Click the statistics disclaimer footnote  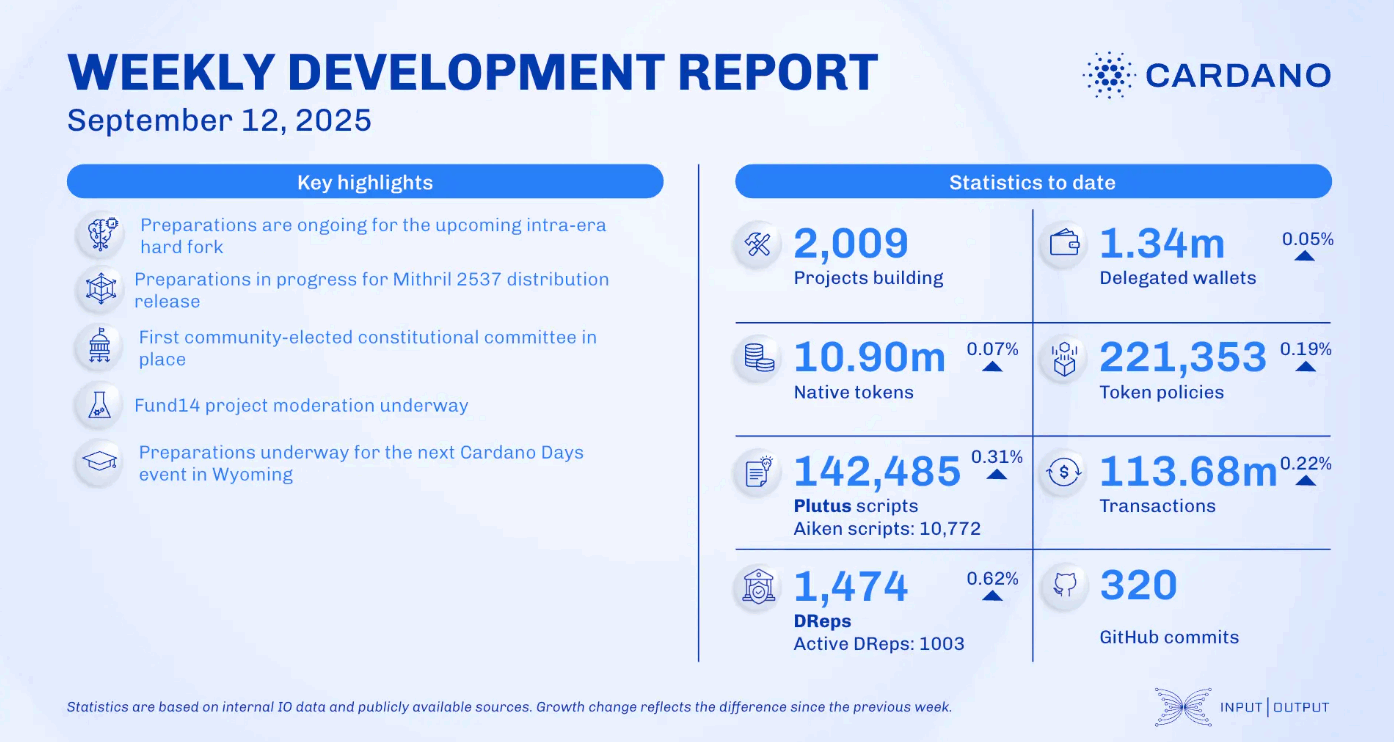click(x=509, y=707)
